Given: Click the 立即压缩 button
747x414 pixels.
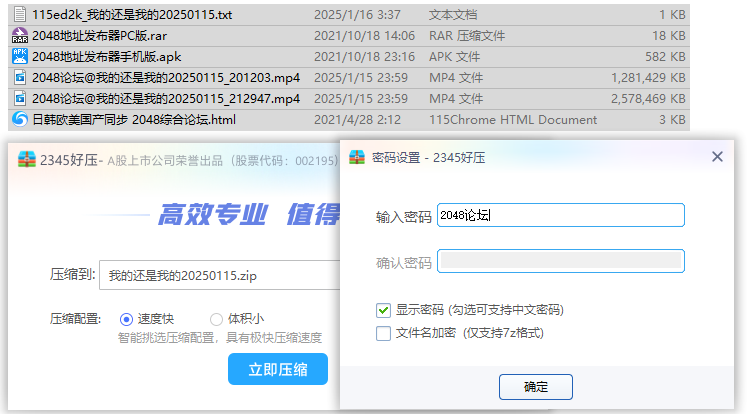Looking at the screenshot, I should pyautogui.click(x=278, y=369).
